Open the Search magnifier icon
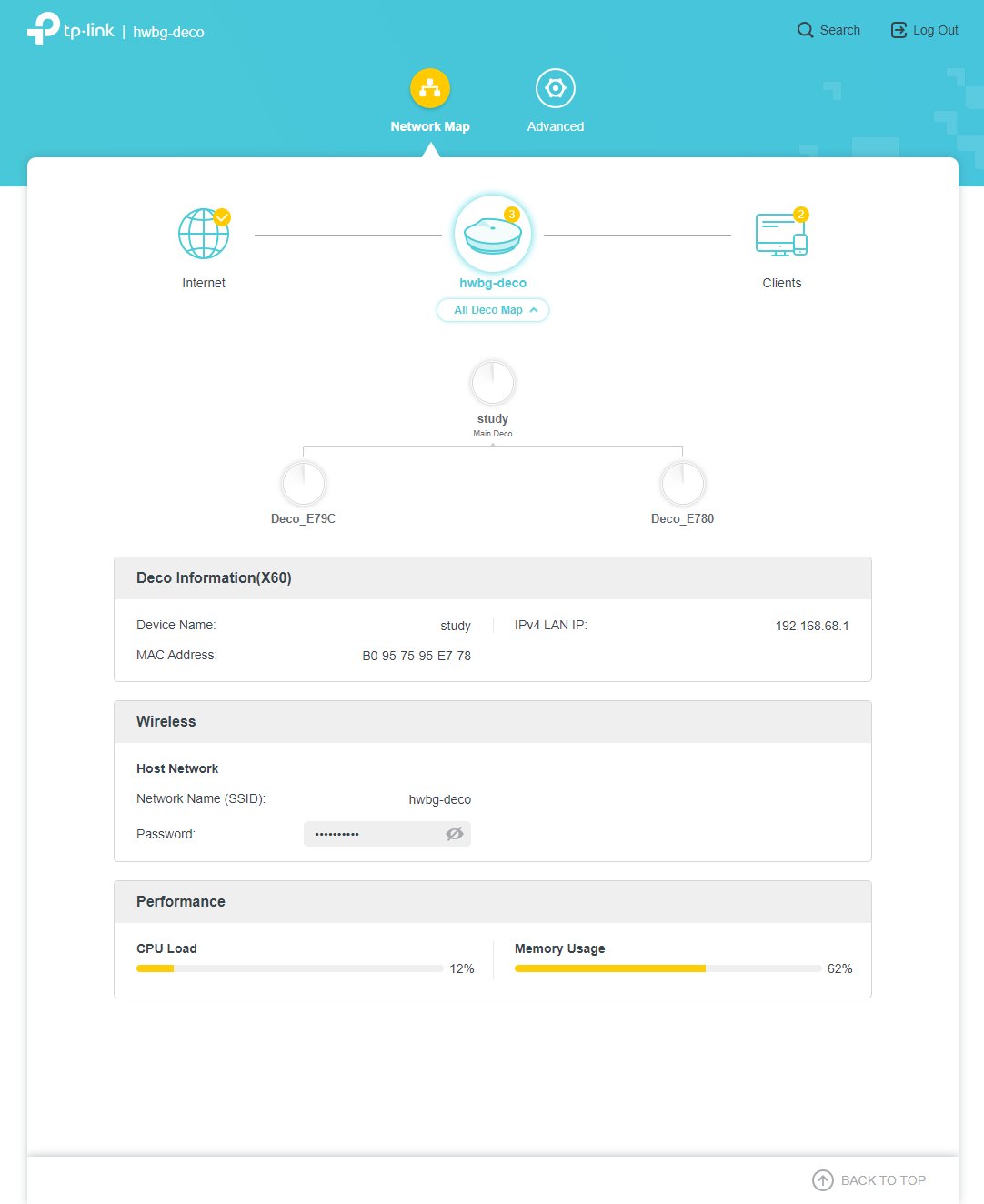 click(806, 30)
